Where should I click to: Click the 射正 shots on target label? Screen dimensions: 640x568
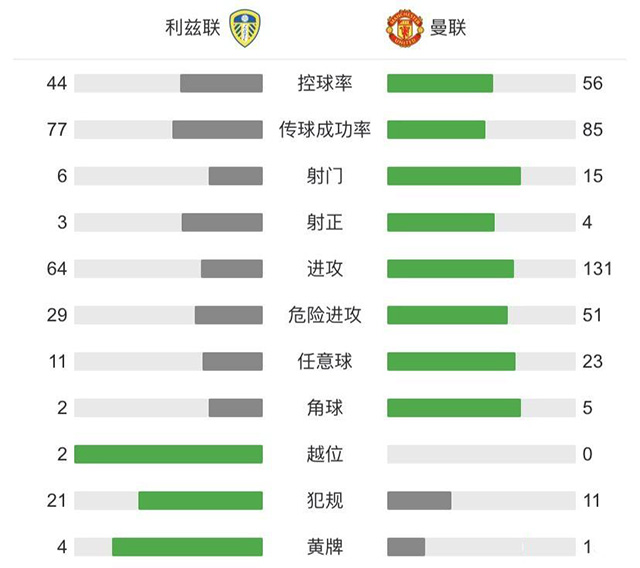click(325, 222)
